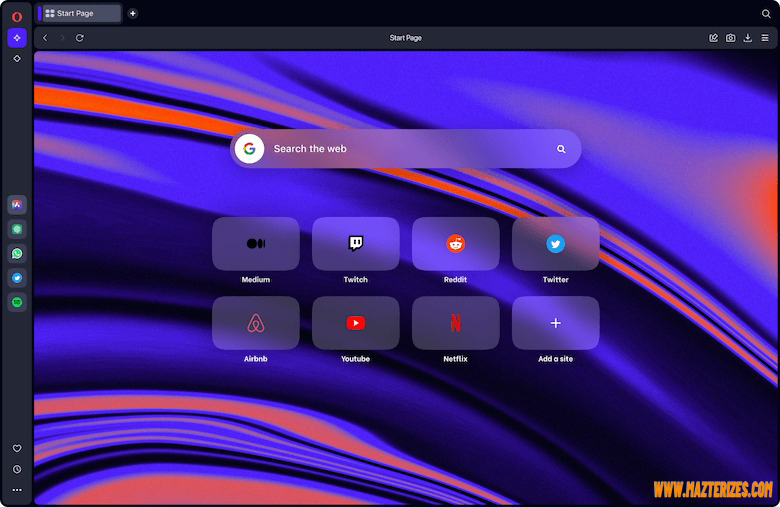Click the Start Page address bar
This screenshot has width=780, height=507.
(x=405, y=38)
